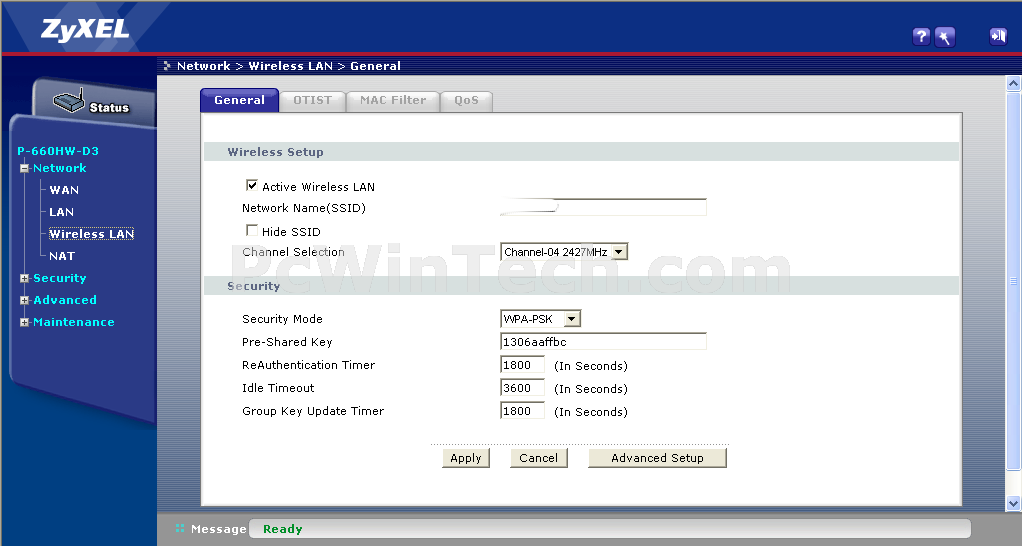Open the QoS tab
The height and width of the screenshot is (546, 1022).
tap(466, 101)
